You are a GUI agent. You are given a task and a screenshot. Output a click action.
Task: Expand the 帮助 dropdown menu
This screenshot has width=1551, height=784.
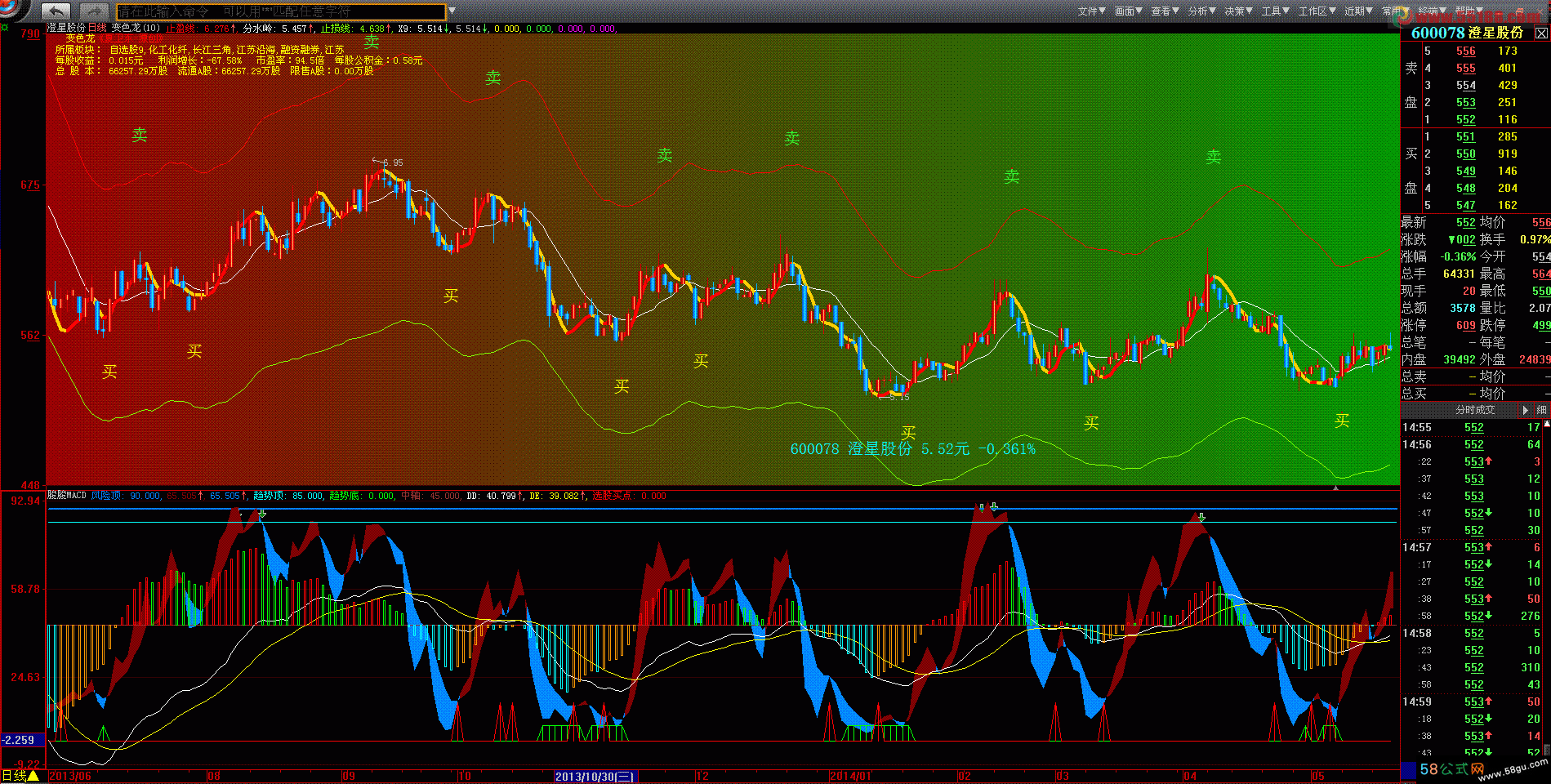[1469, 11]
